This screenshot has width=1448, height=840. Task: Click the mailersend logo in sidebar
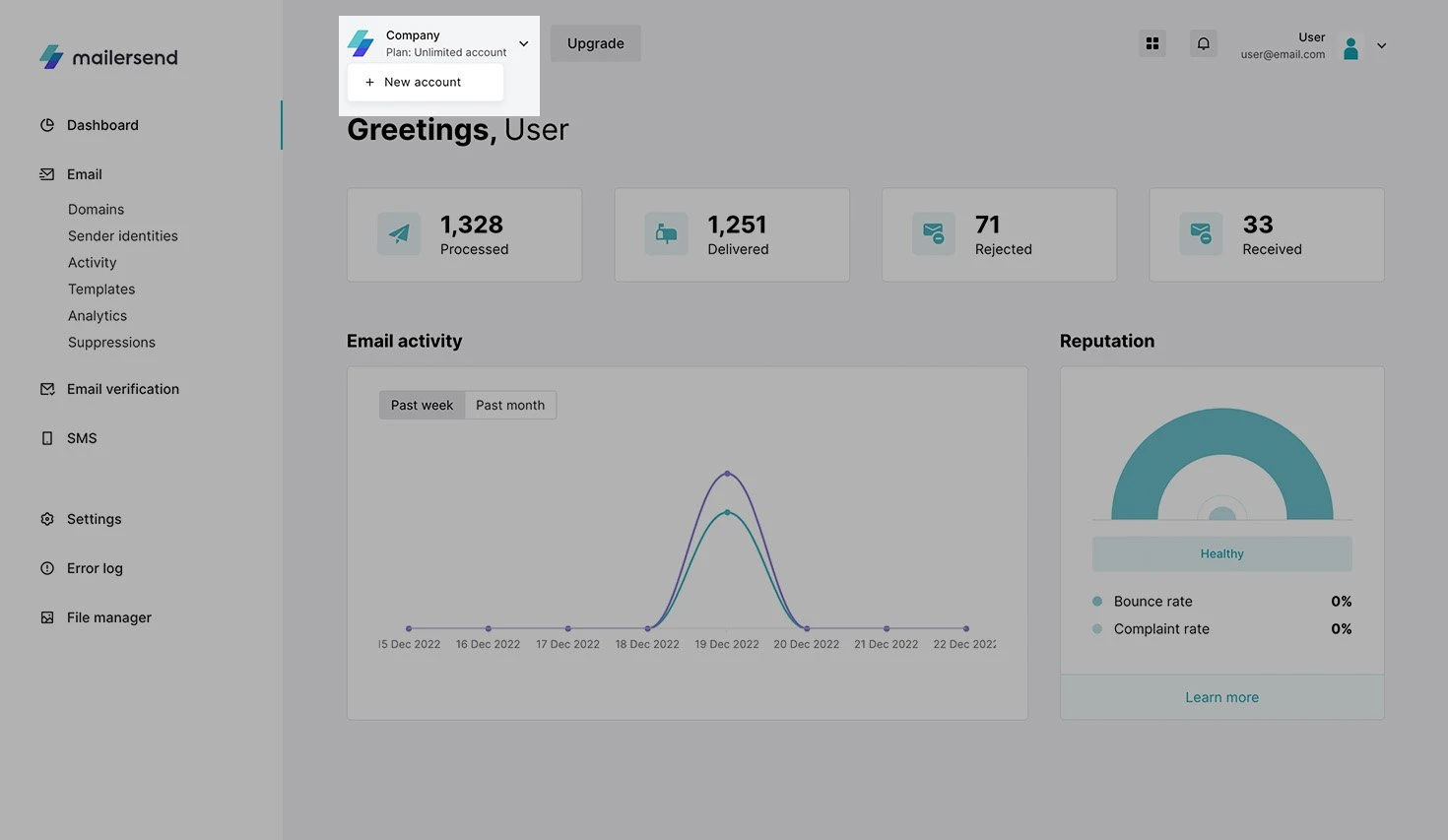pos(108,57)
